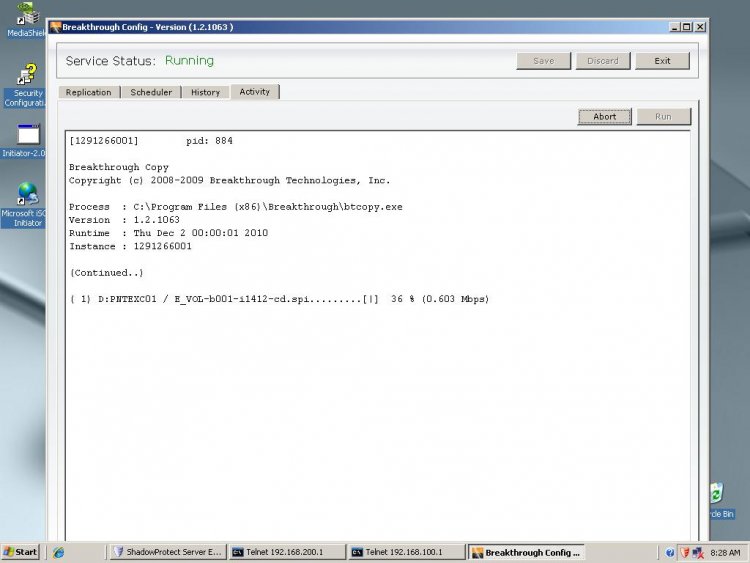Maximize the Breakthrough Config window
This screenshot has width=750, height=563.
(x=686, y=27)
